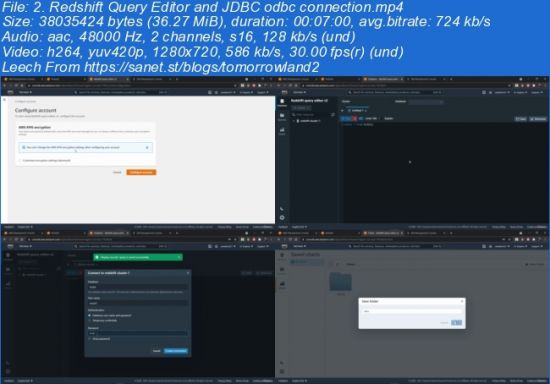The width and height of the screenshot is (550, 384).
Task: Open the Create dropdown under Redshift query editor v2
Action: click(301, 107)
